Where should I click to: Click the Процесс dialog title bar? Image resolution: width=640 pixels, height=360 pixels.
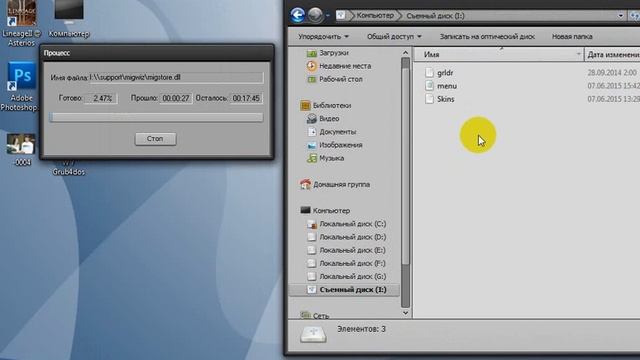coord(157,53)
